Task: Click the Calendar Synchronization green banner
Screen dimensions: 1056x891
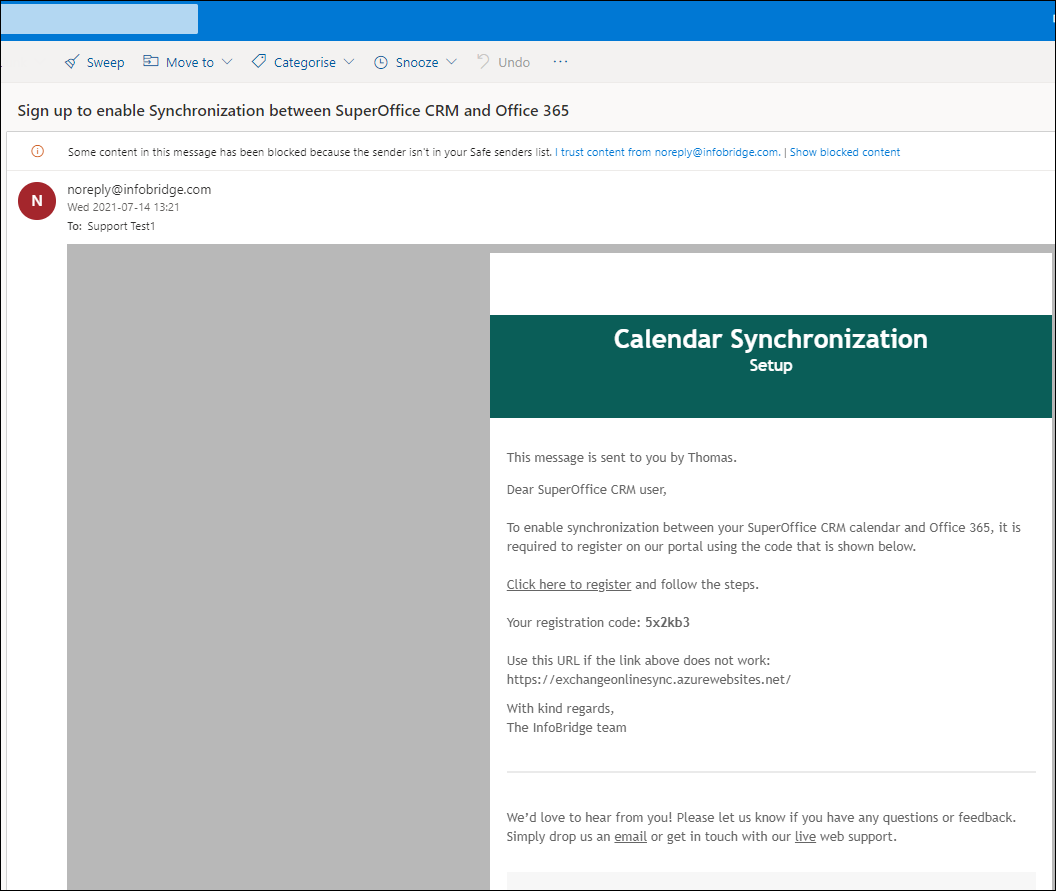Action: 770,366
